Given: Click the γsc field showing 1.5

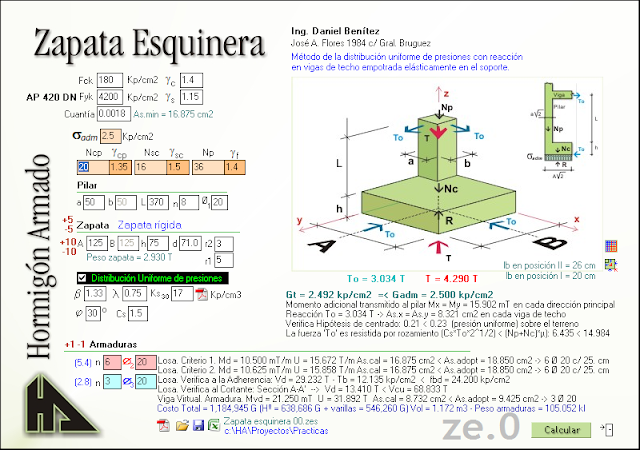Looking at the screenshot, I should pos(178,167).
